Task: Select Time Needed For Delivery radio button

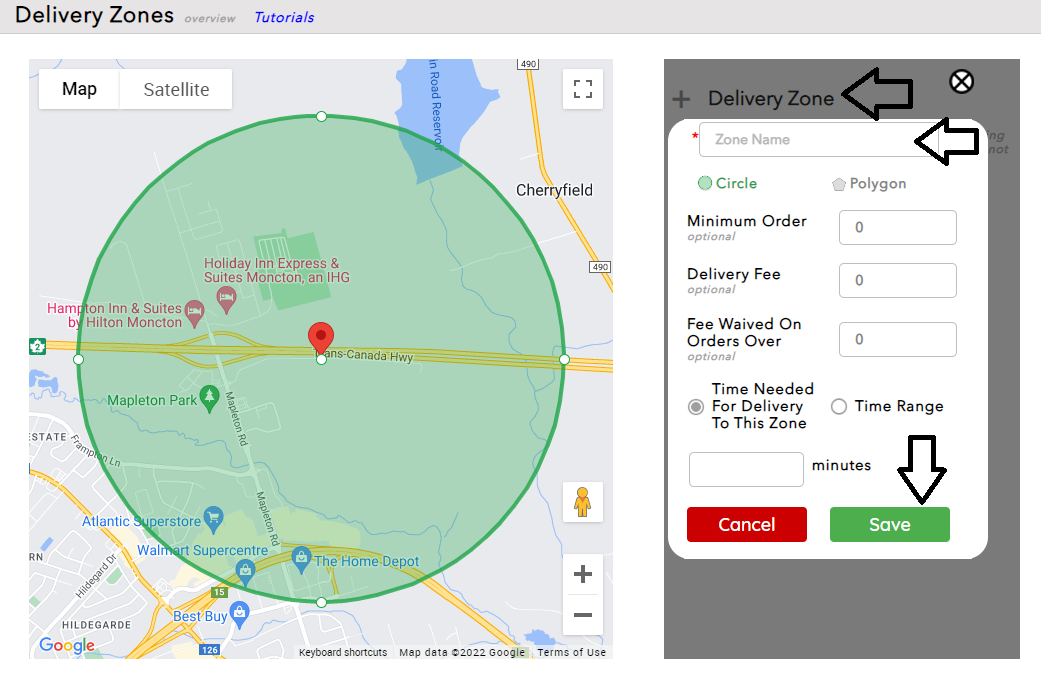Action: click(x=696, y=407)
